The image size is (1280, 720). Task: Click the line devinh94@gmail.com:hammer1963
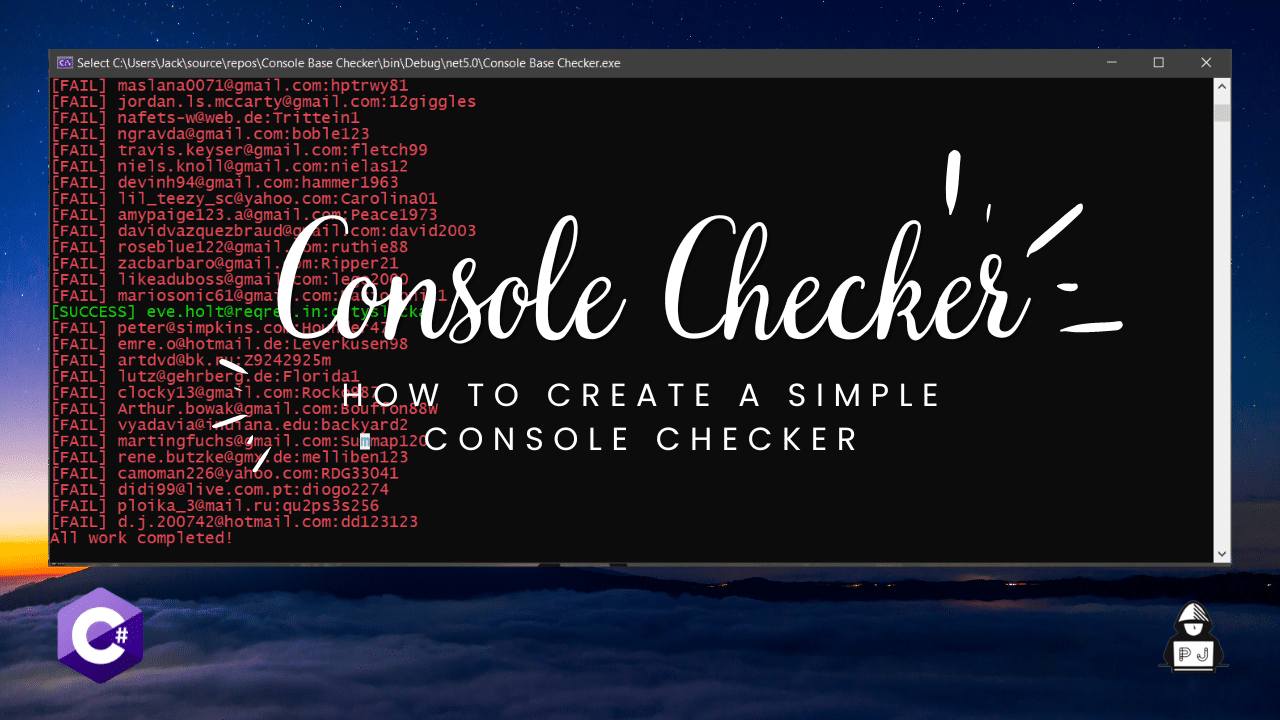pyautogui.click(x=224, y=182)
